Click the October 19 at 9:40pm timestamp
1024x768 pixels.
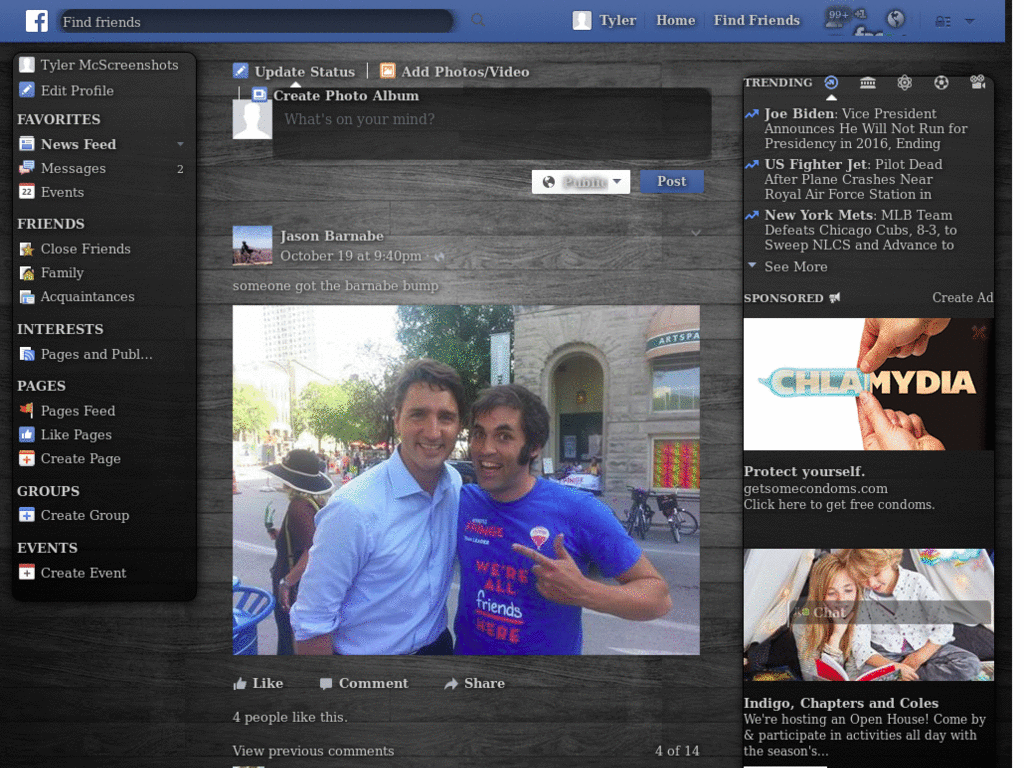point(351,256)
